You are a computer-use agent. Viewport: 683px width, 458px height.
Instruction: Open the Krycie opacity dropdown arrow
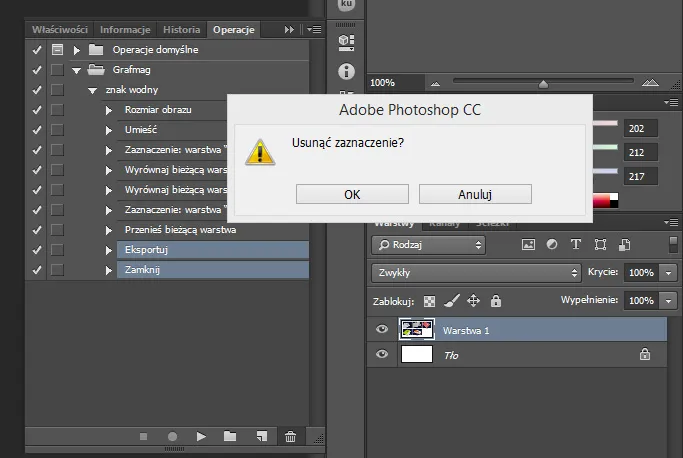point(669,272)
